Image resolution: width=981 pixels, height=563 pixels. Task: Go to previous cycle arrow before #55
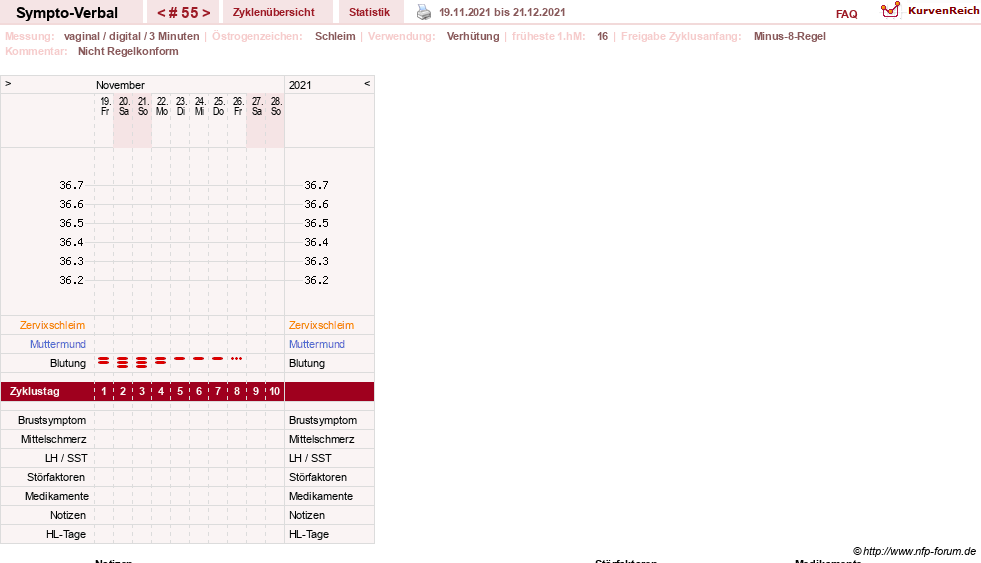point(161,13)
